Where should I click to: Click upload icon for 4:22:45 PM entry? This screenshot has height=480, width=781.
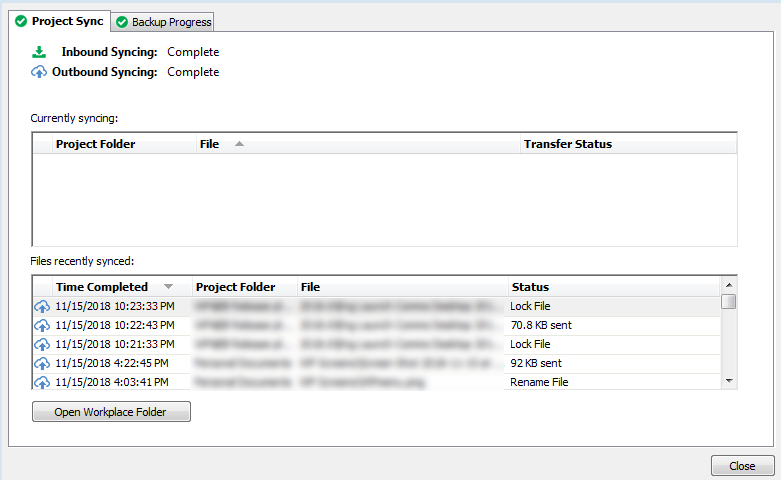pos(41,363)
